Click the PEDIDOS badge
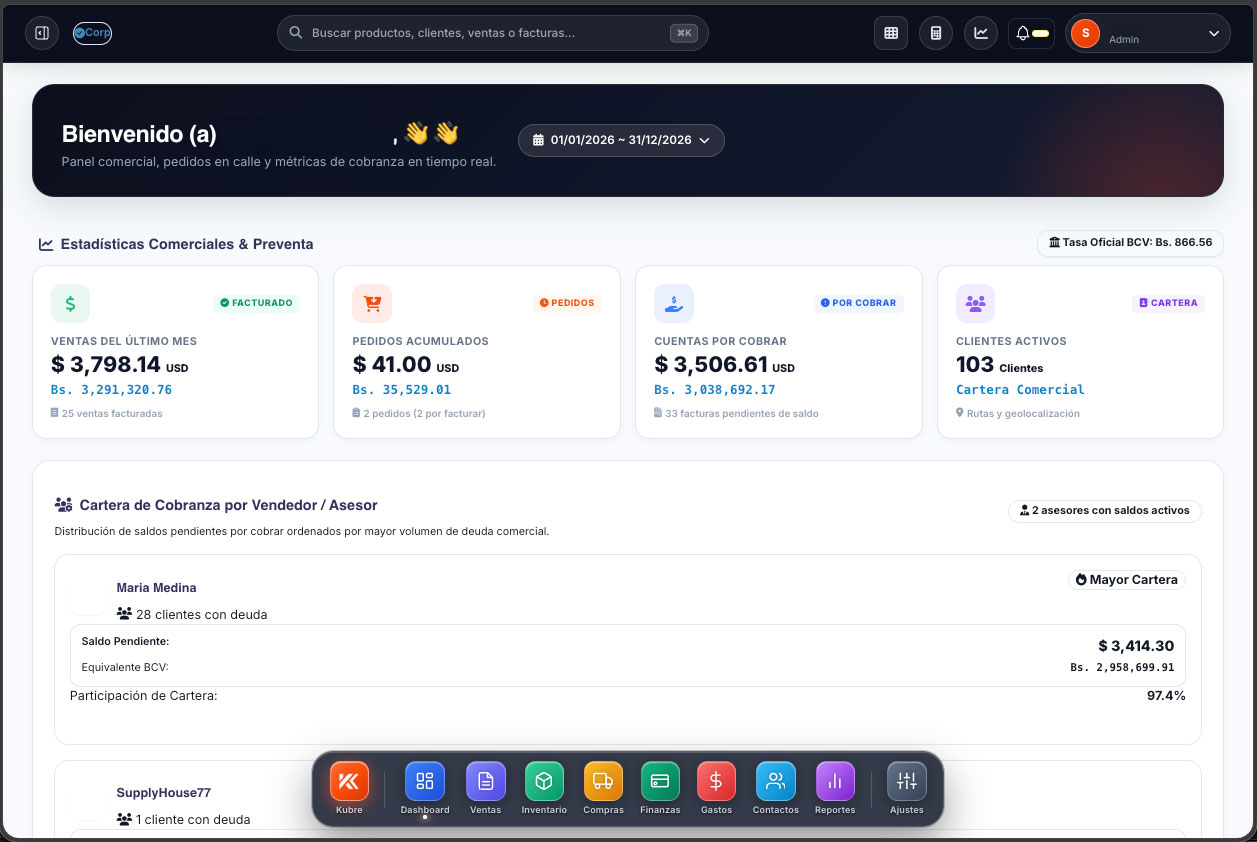1257x842 pixels. tap(567, 302)
